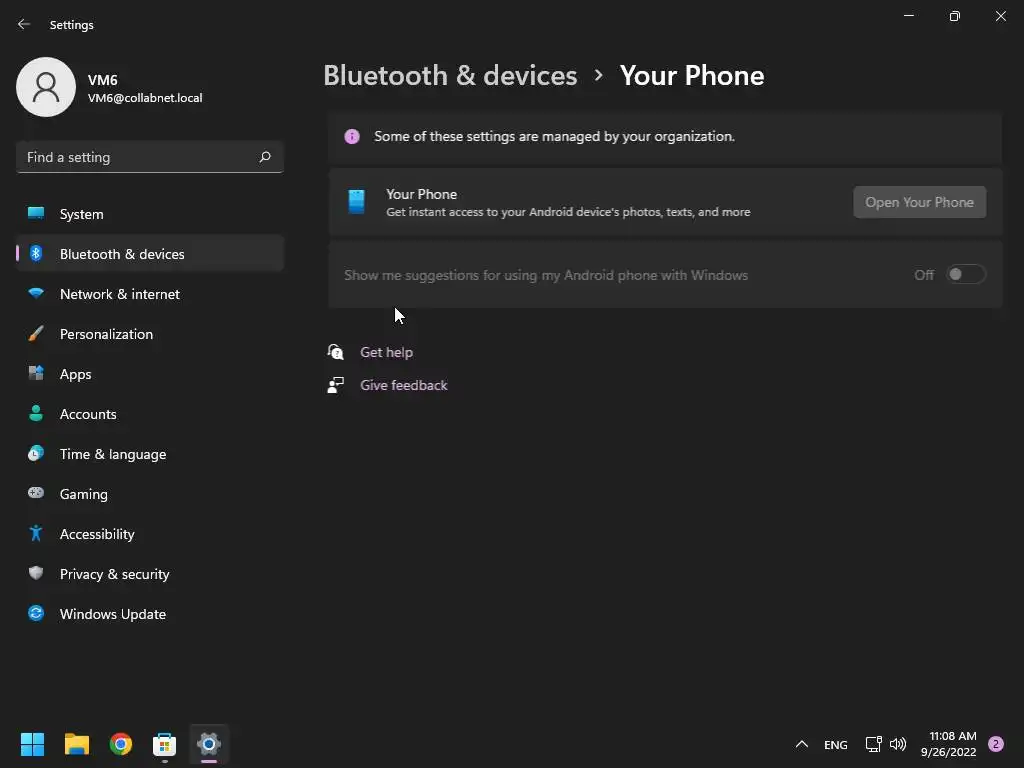Go to Bluetooth & devices via breadcrumb
This screenshot has width=1024, height=768.
(450, 76)
